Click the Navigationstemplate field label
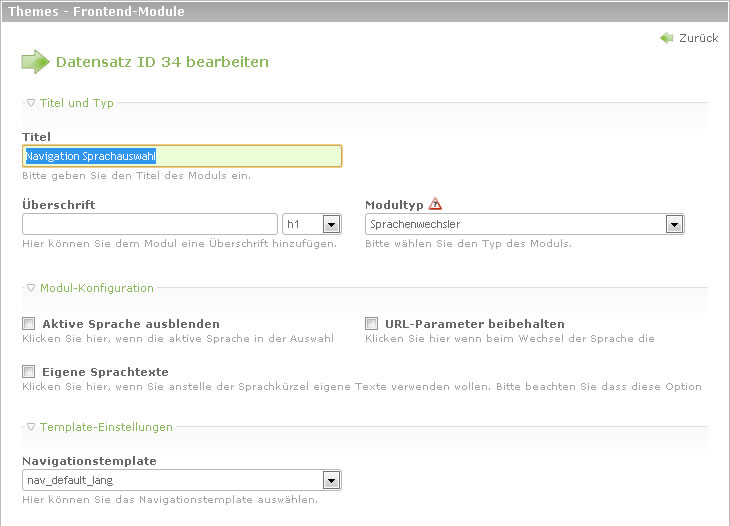The height and width of the screenshot is (526, 730). tap(89, 461)
